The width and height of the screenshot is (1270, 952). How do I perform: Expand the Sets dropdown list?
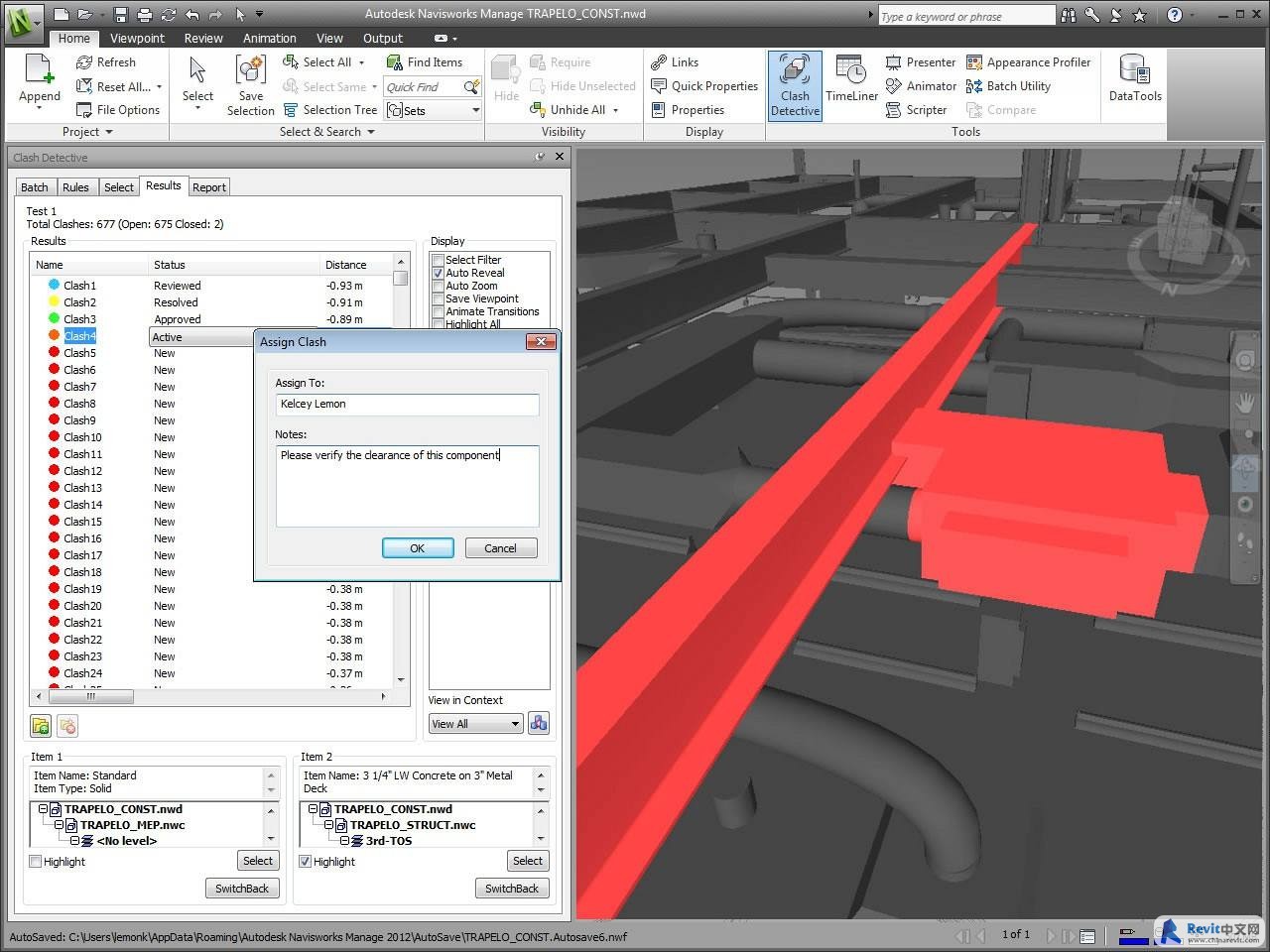pos(475,111)
